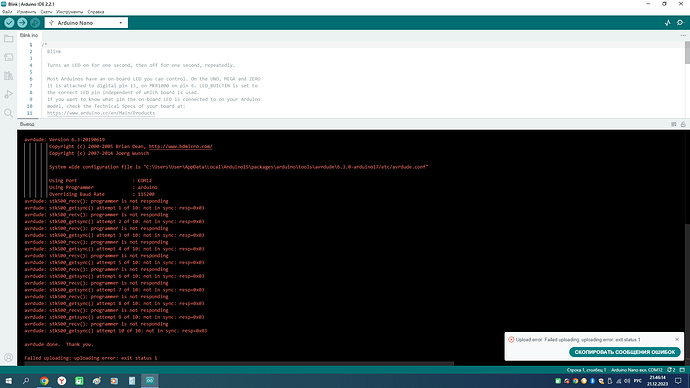The width and height of the screenshot is (690, 388).
Task: Click the Строка 1, столбец 1 status
Action: point(587,370)
